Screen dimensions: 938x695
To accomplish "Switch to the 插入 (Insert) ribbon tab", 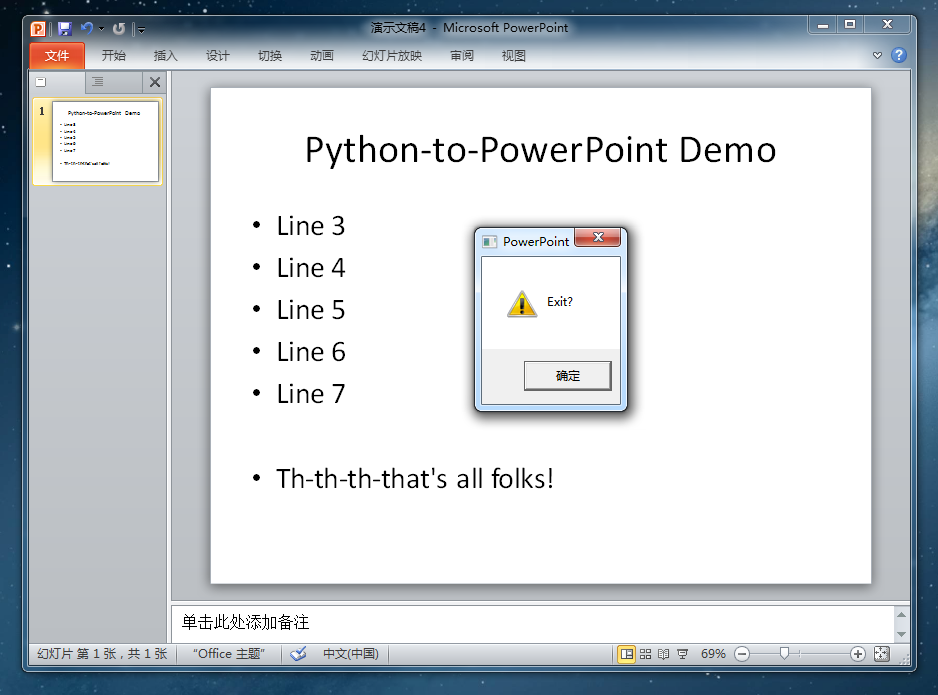I will tap(165, 56).
